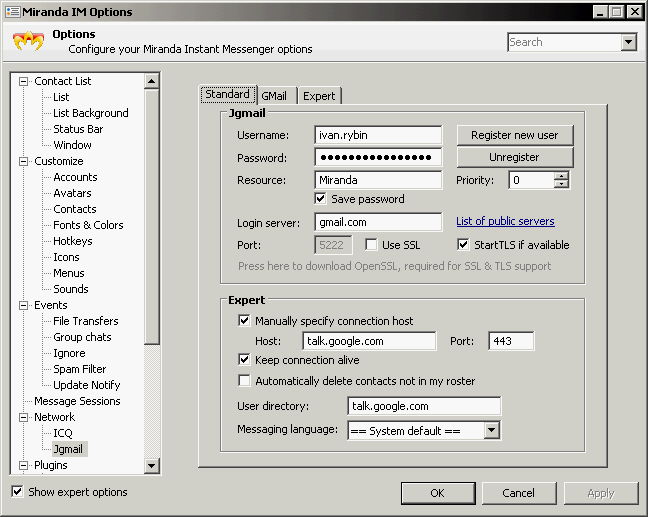Select List under Contact List
This screenshot has width=648, height=517.
61,97
